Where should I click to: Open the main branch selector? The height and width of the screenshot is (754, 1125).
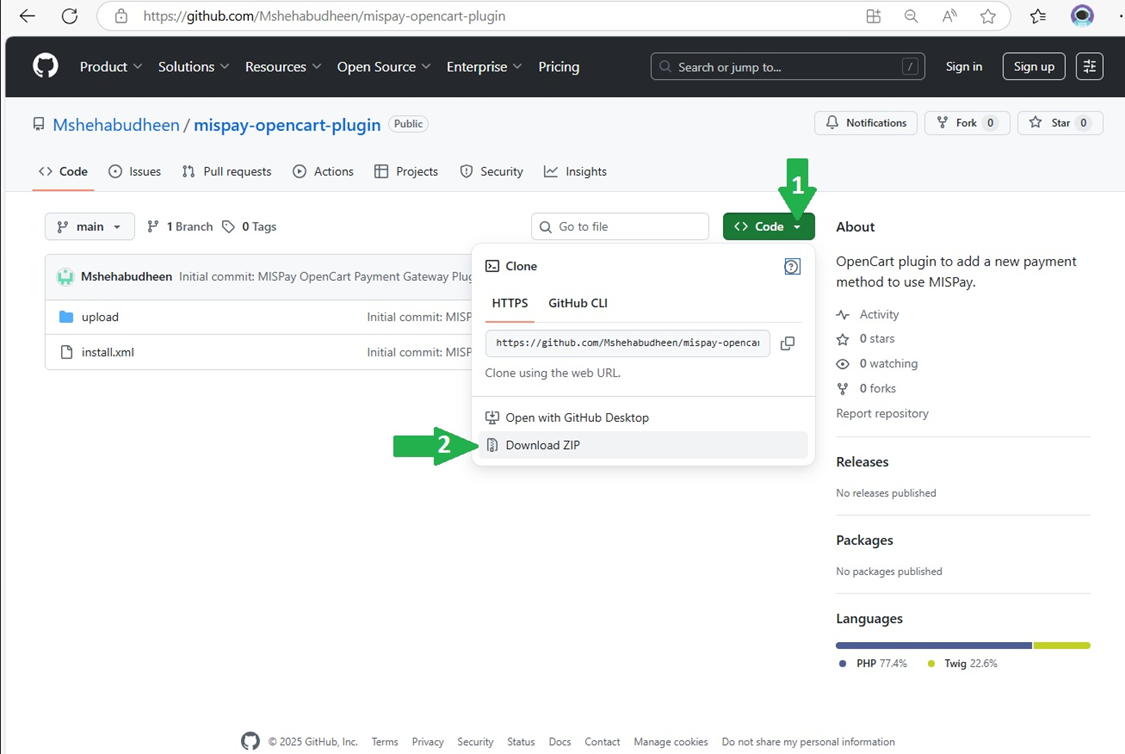click(x=90, y=227)
